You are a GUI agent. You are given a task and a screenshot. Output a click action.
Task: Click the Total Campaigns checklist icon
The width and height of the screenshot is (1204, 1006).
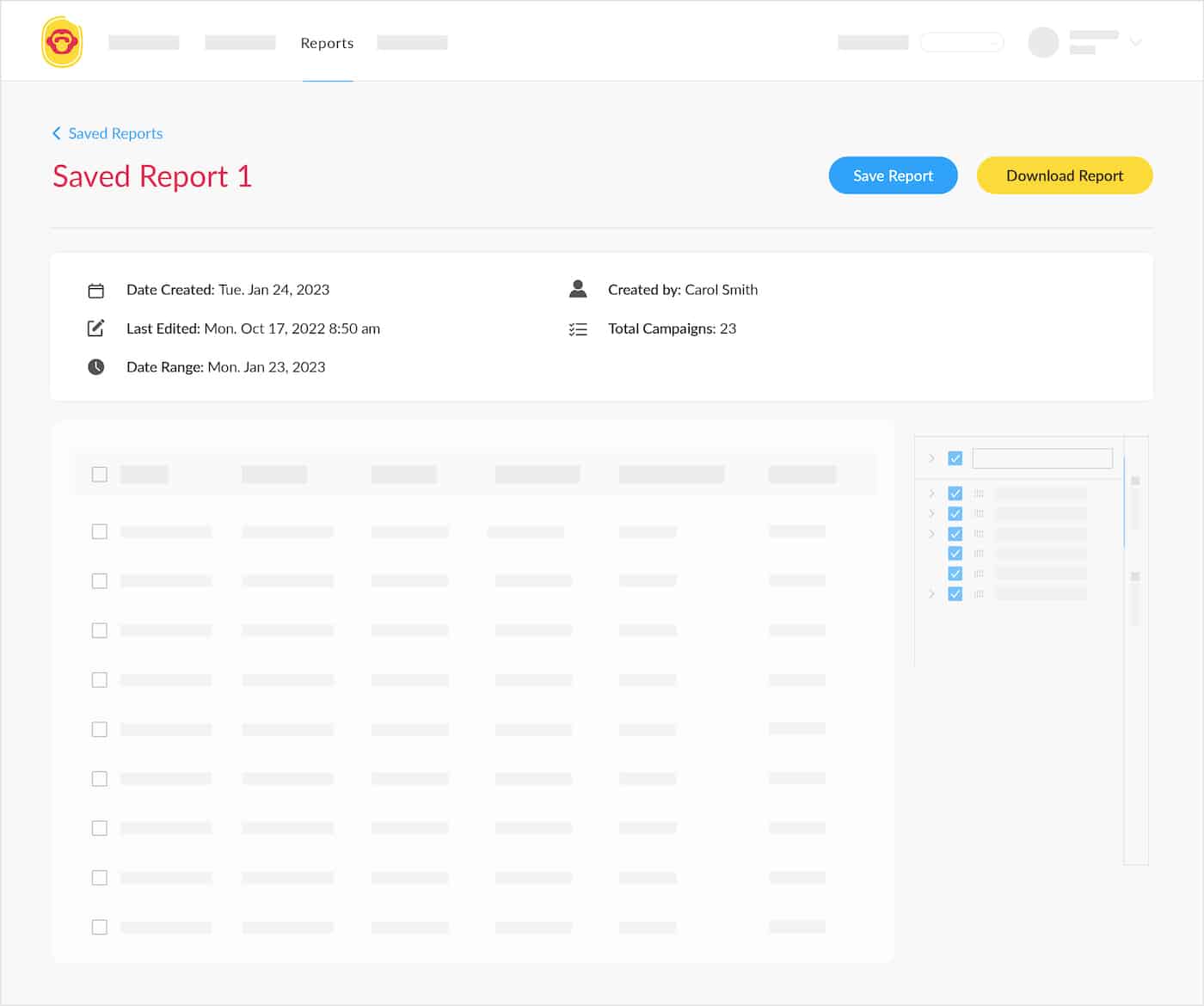point(578,328)
